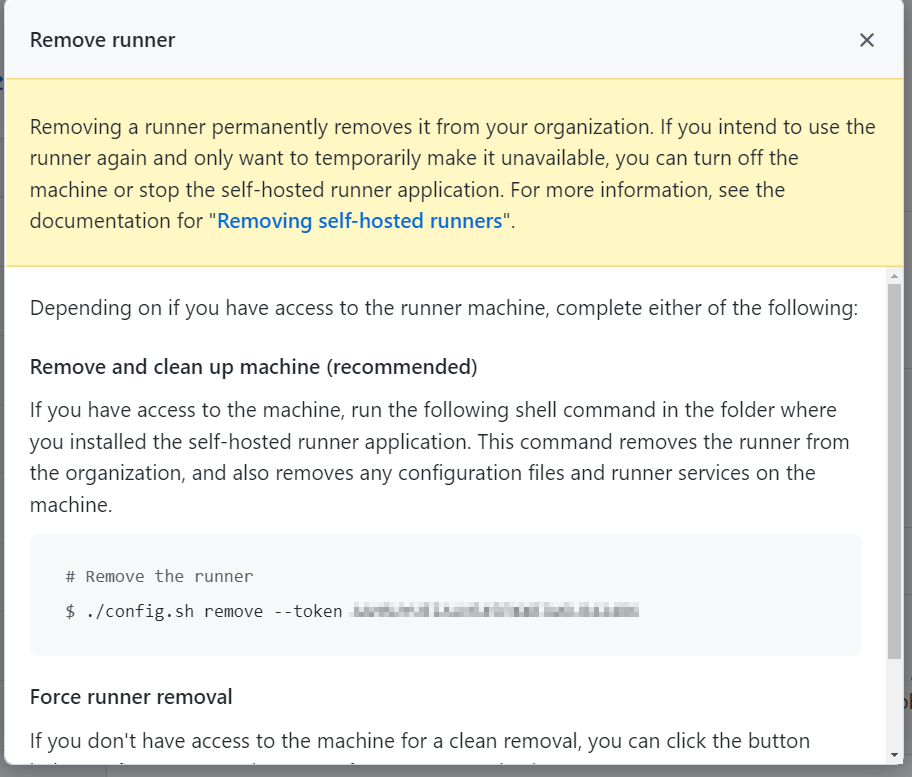This screenshot has height=777, width=912.
Task: Open the "Removing self-hosted runners" documentation link
Action: click(x=359, y=221)
